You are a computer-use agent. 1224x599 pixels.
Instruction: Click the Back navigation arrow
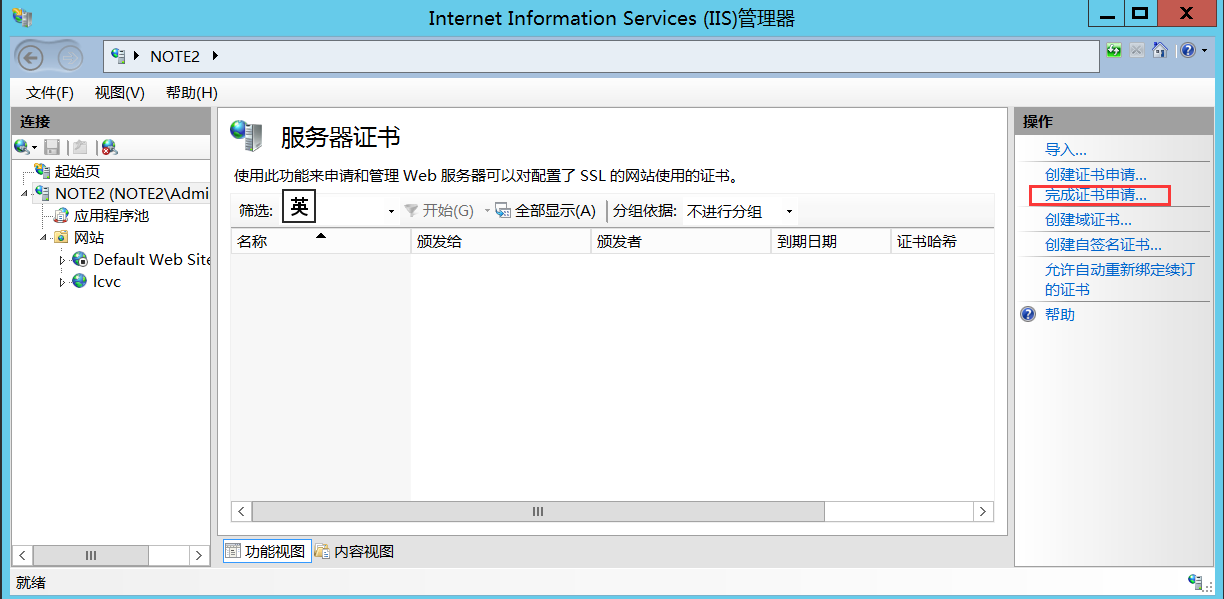tap(30, 56)
